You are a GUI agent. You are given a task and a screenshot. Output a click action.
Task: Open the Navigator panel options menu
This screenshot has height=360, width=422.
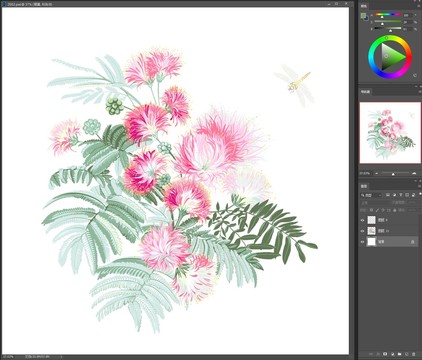(x=419, y=92)
